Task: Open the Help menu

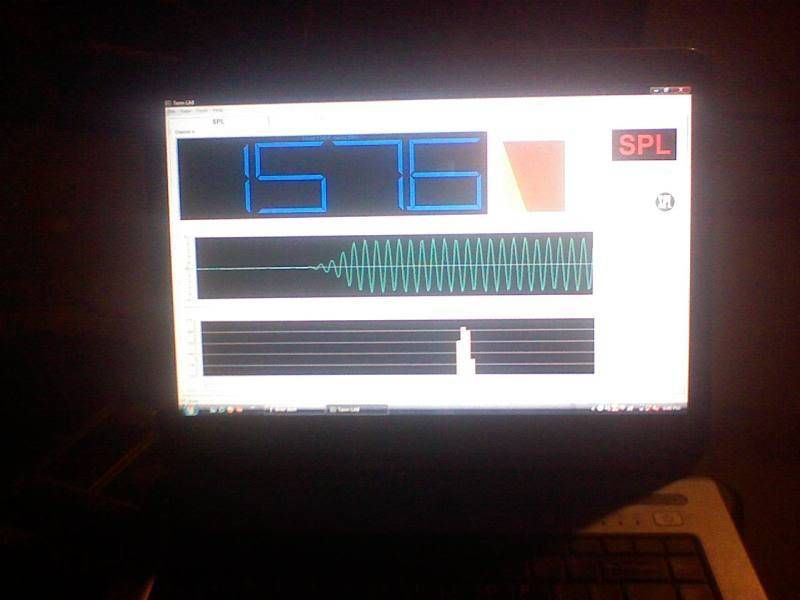Action: point(217,111)
